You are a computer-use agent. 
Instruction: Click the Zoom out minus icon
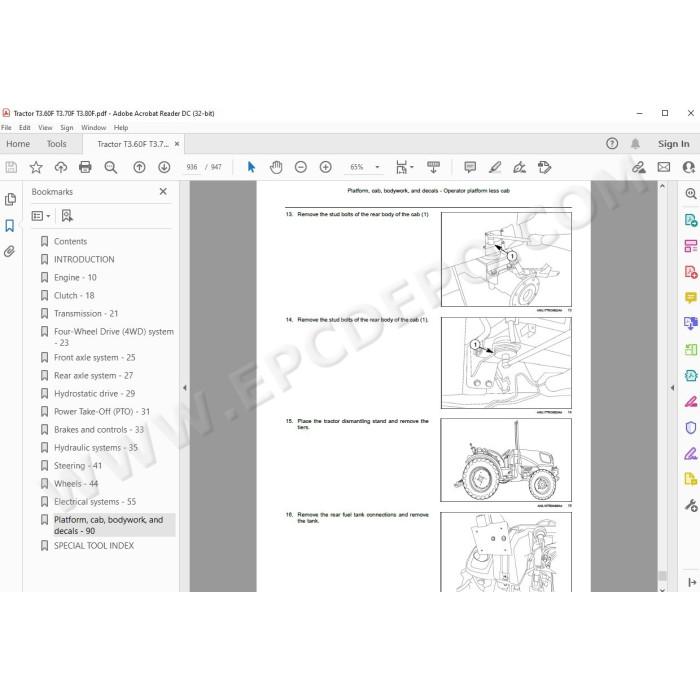[x=301, y=167]
